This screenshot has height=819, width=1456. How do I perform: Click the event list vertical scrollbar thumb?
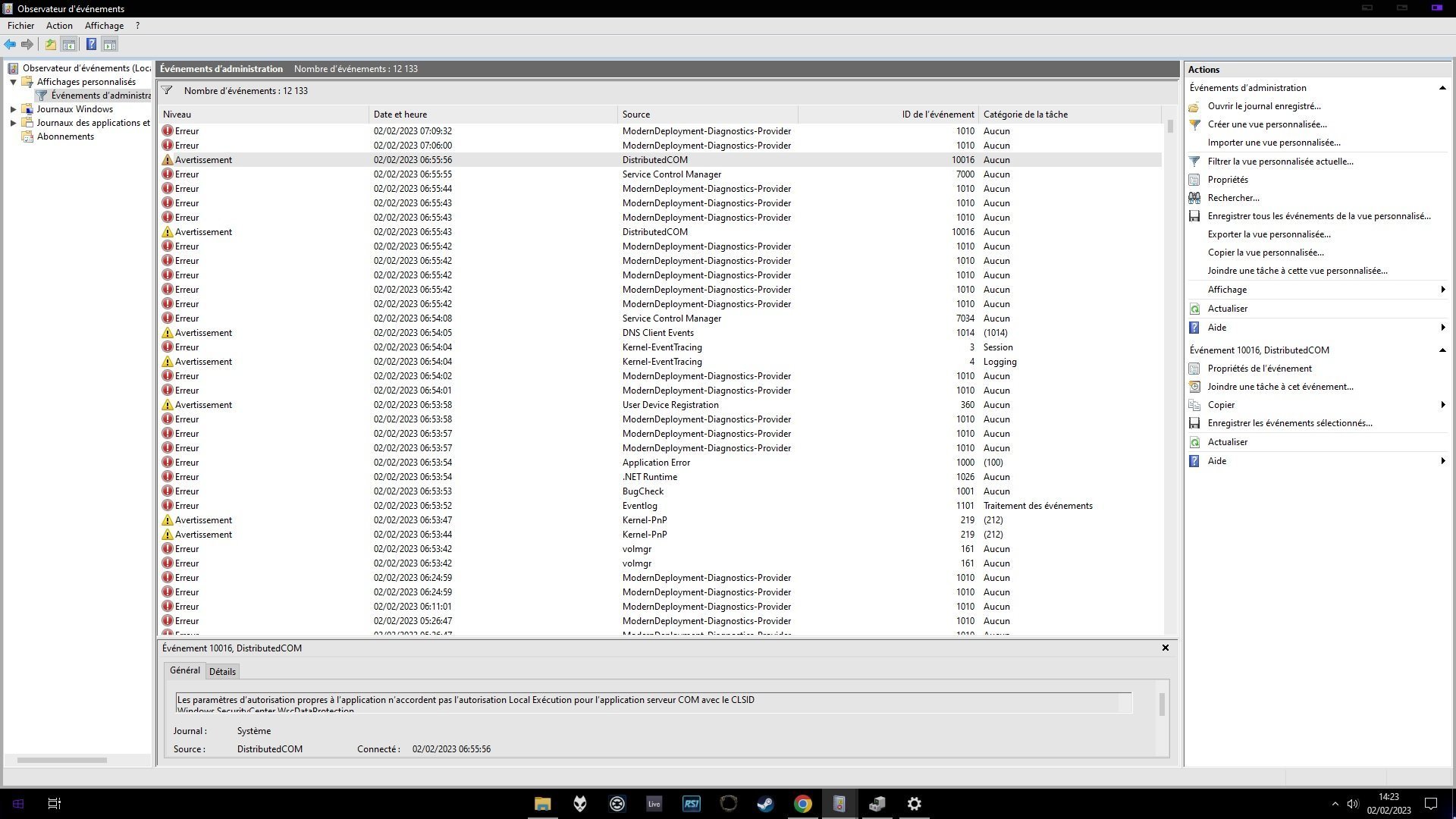pyautogui.click(x=1170, y=127)
